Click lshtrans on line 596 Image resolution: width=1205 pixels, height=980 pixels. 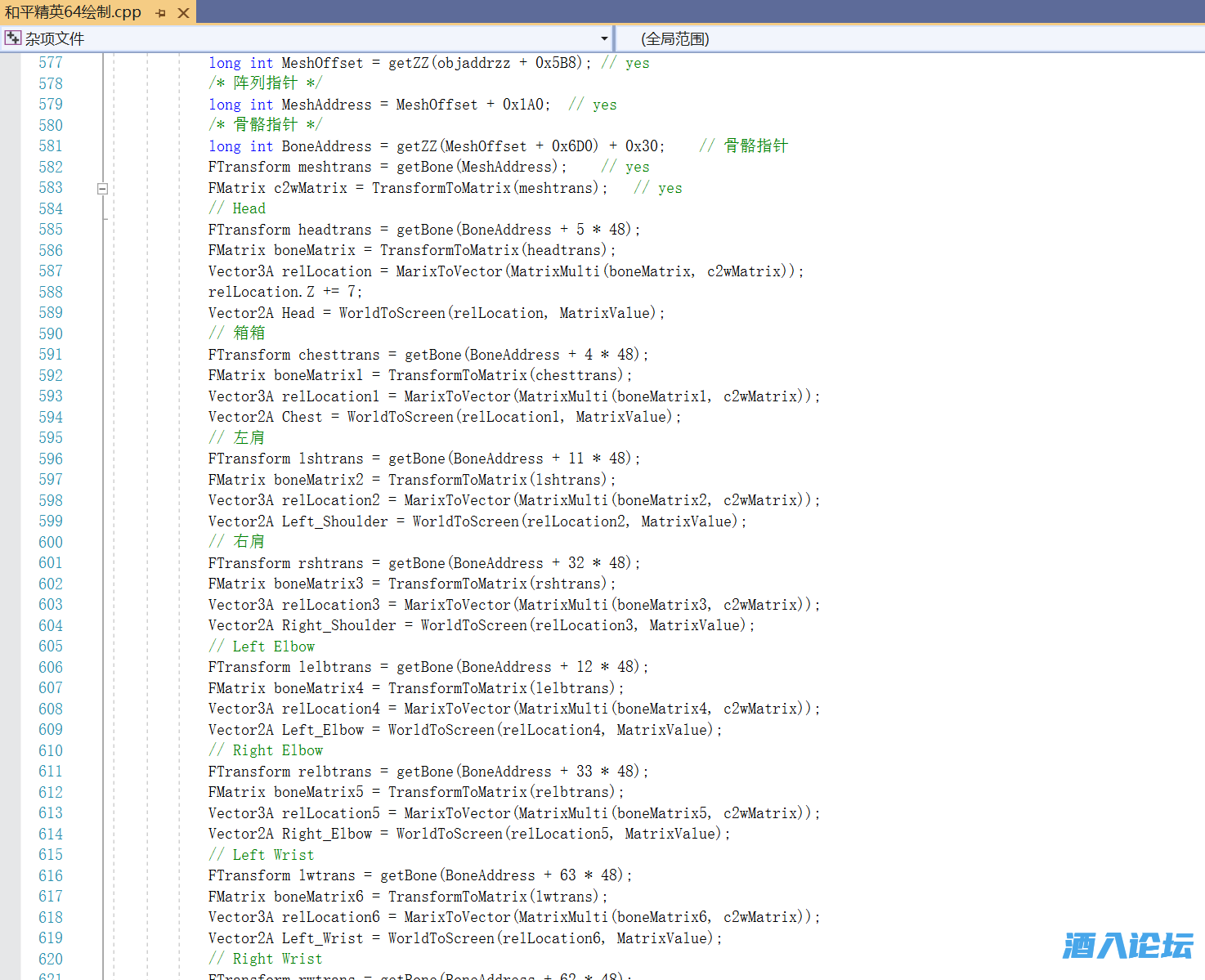coord(330,459)
